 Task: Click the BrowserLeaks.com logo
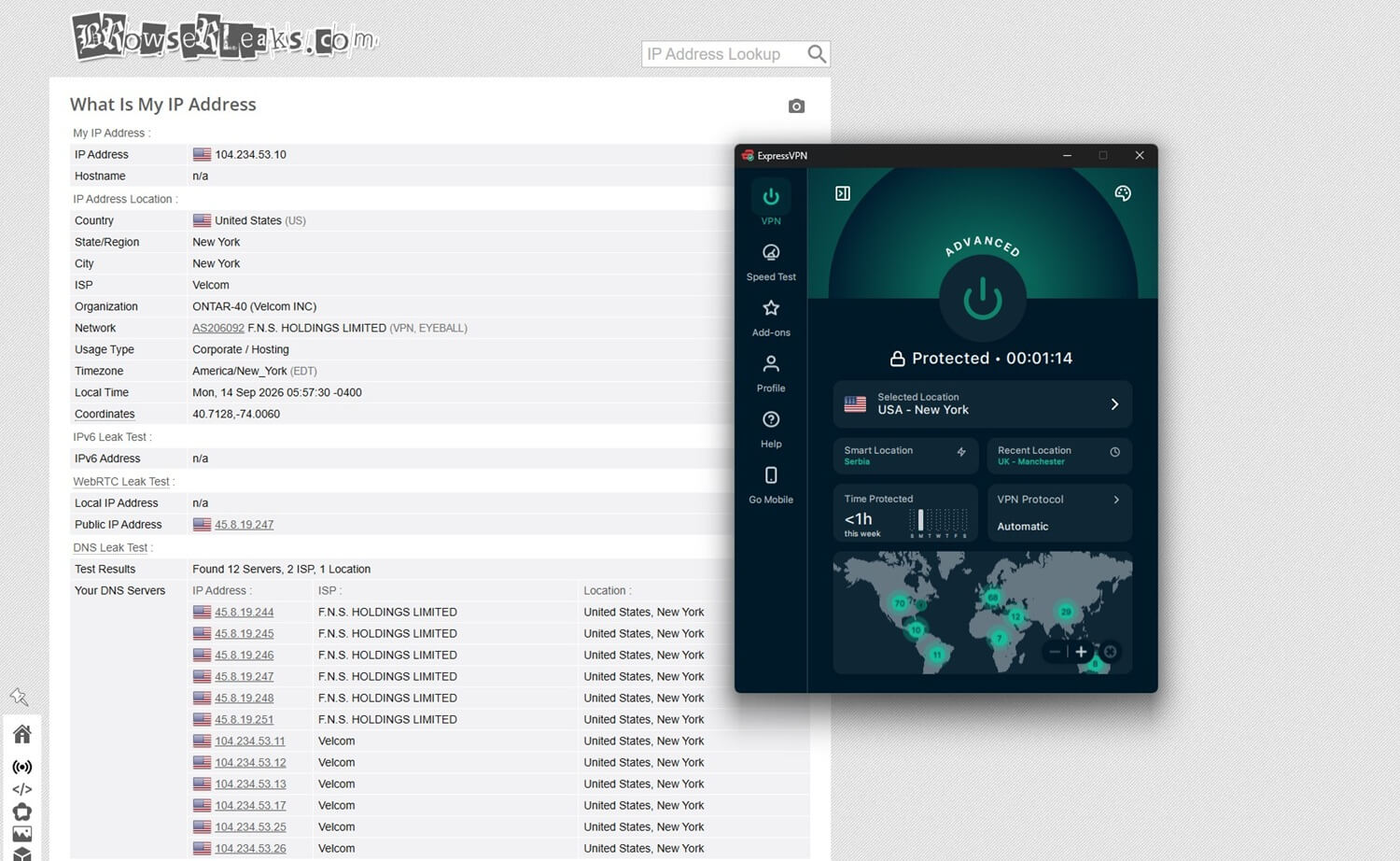coord(225,37)
